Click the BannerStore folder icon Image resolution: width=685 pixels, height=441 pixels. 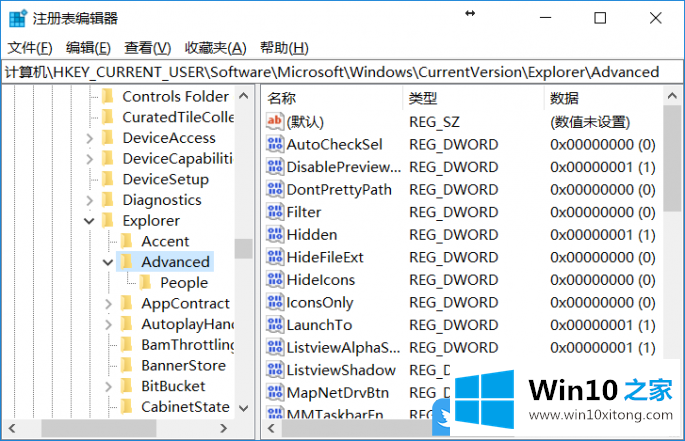(x=126, y=365)
